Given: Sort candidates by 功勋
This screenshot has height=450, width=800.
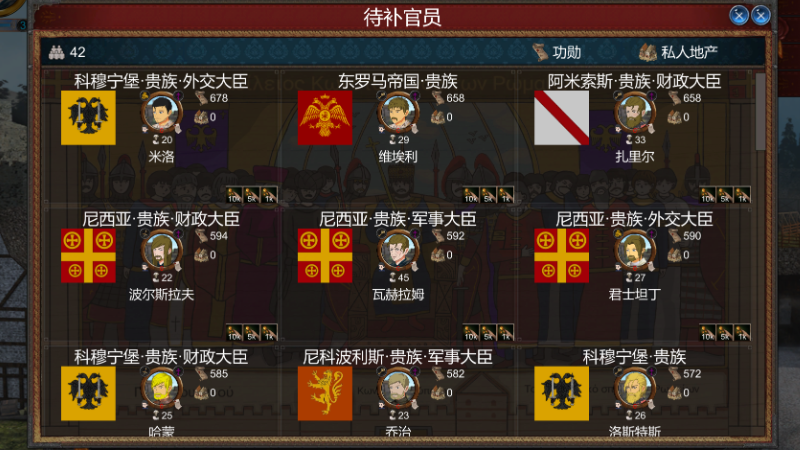Looking at the screenshot, I should pos(557,52).
